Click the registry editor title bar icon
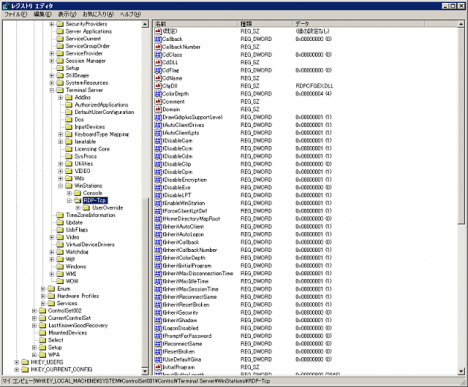This screenshot has height=387, width=468. [6, 6]
